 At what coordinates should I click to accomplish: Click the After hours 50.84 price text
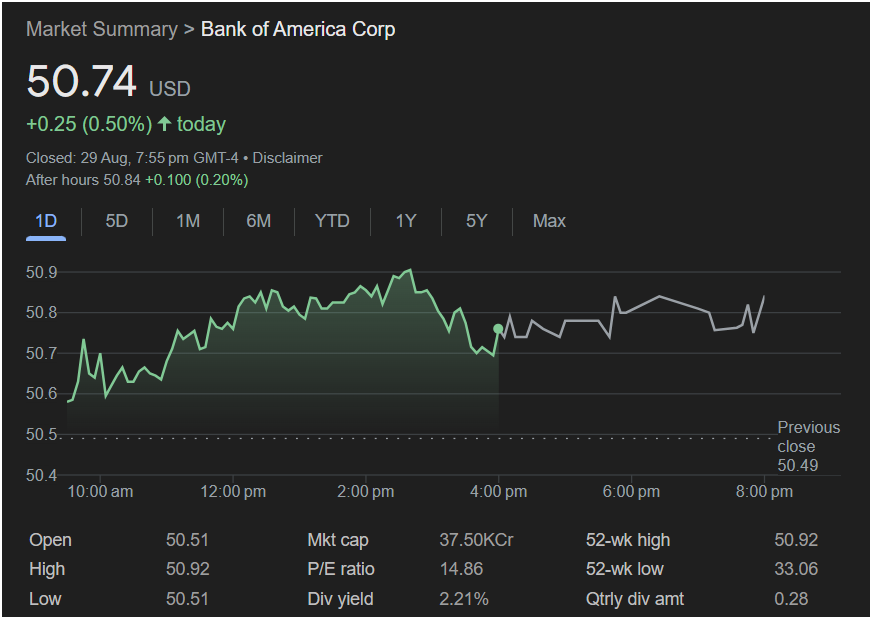83,180
